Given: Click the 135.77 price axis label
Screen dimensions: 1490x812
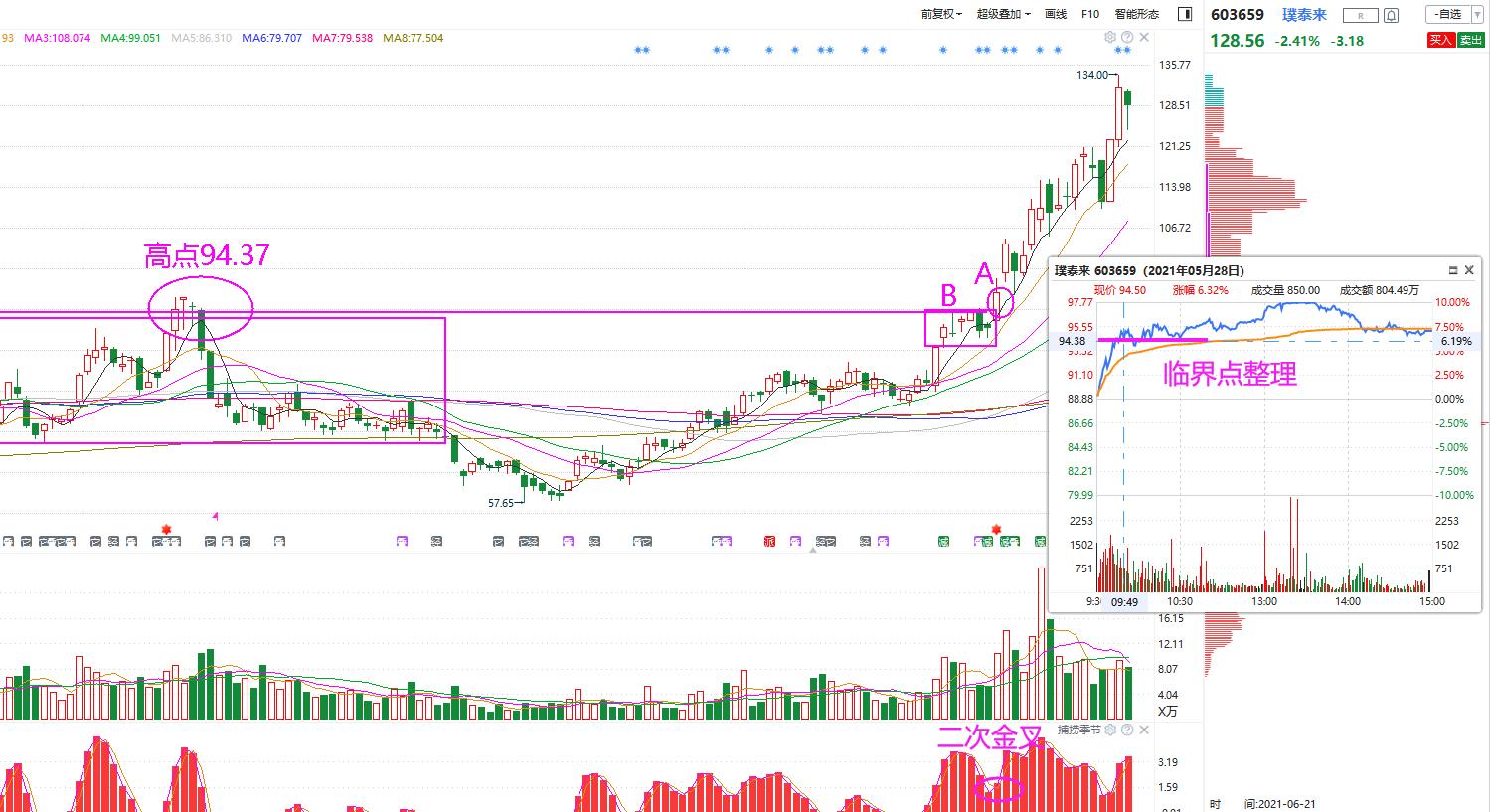Looking at the screenshot, I should click(x=1174, y=65).
